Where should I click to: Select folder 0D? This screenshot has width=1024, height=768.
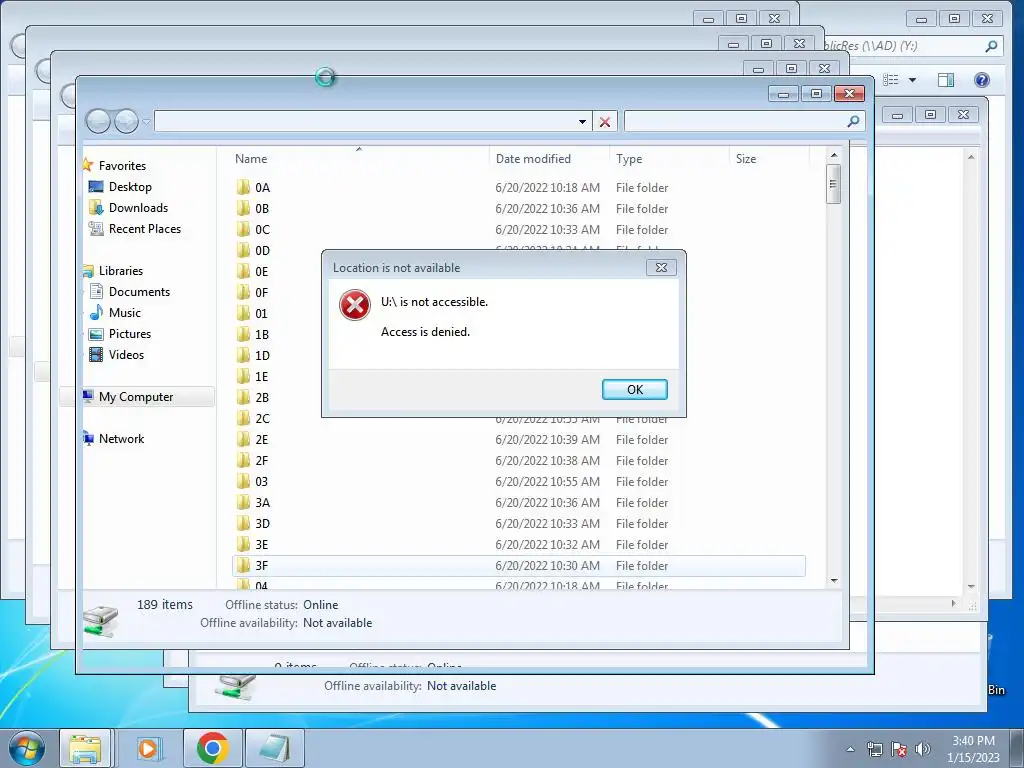262,250
